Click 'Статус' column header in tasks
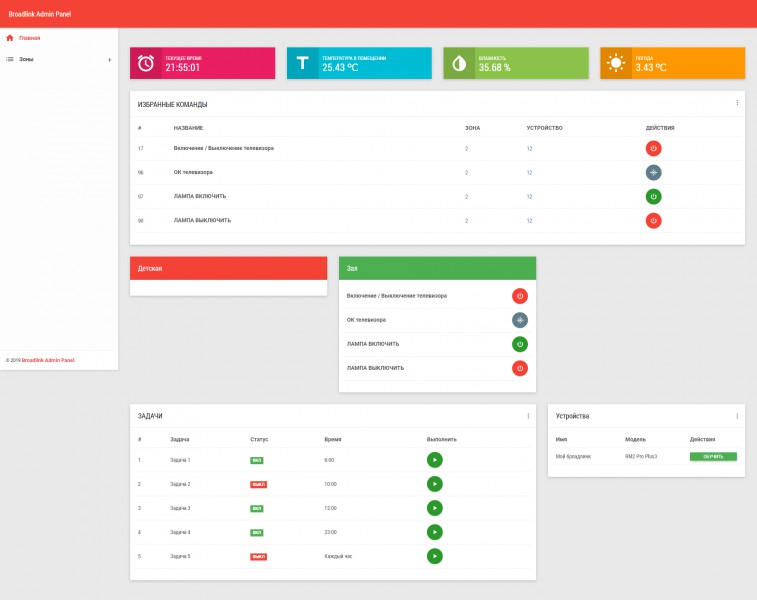The height and width of the screenshot is (600, 757). pos(259,439)
